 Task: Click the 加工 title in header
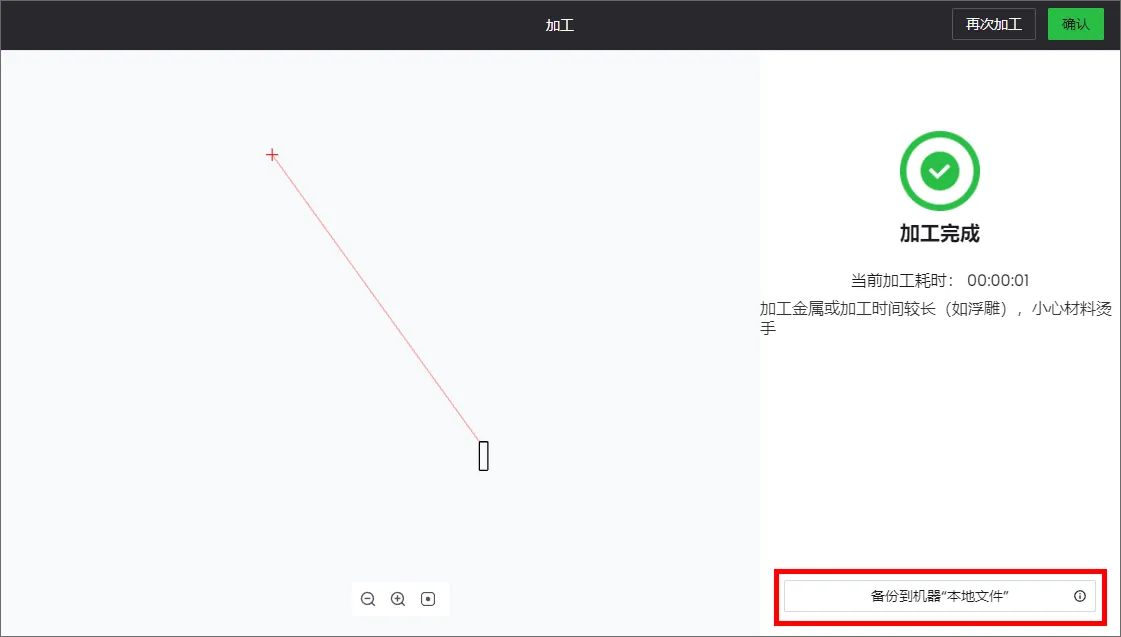coord(560,25)
